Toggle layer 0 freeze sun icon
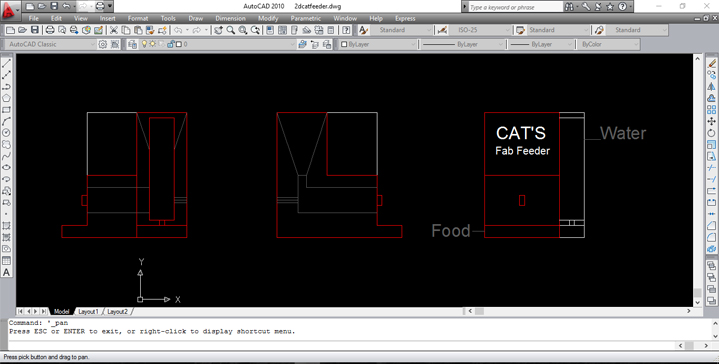The width and height of the screenshot is (719, 364). (x=153, y=44)
